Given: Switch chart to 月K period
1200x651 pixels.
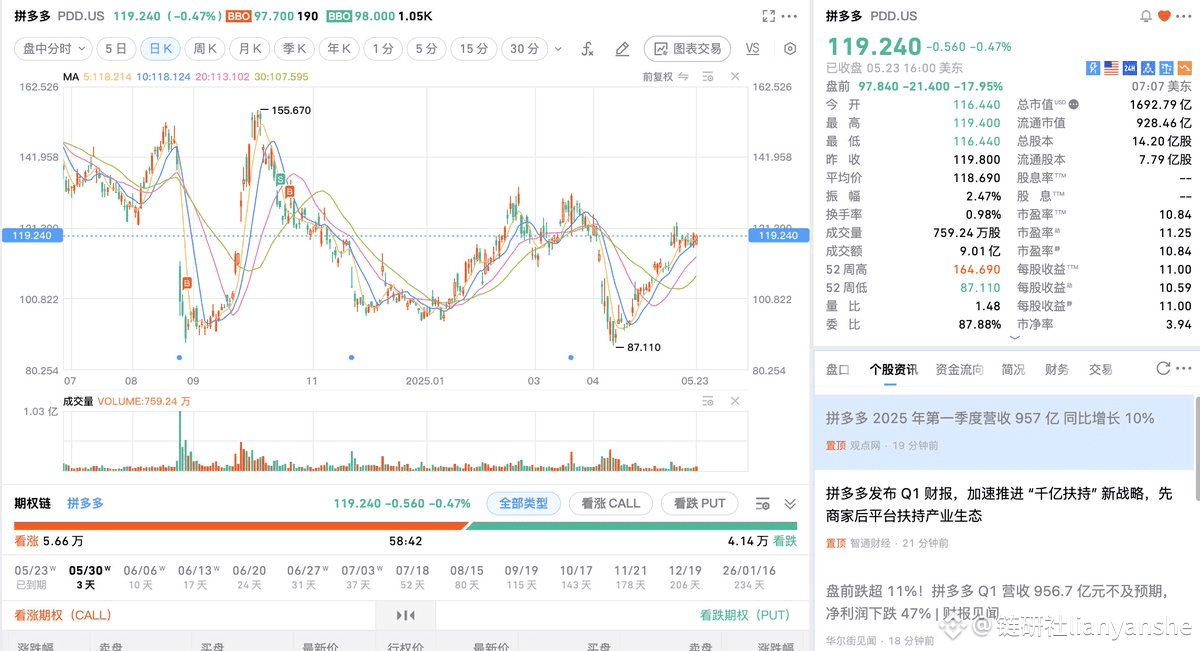Looking at the screenshot, I should pos(249,48).
